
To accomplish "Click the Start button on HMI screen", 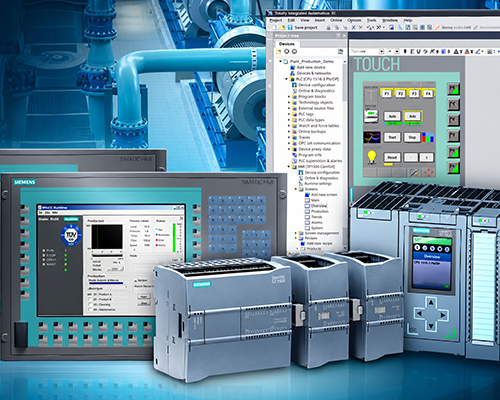I will coord(392,137).
